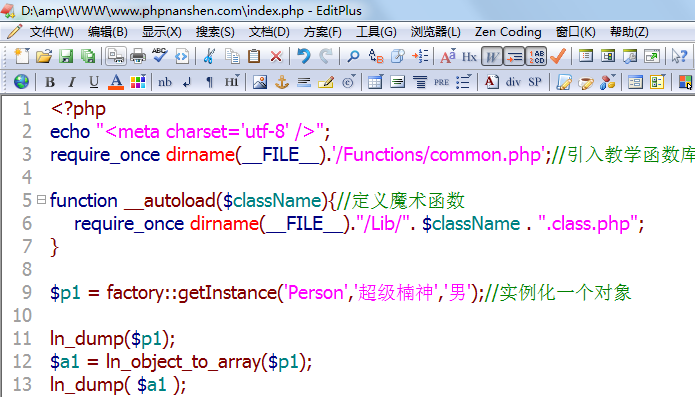This screenshot has height=397, width=695.
Task: Apply bold HTML tag
Action: (x=50, y=82)
